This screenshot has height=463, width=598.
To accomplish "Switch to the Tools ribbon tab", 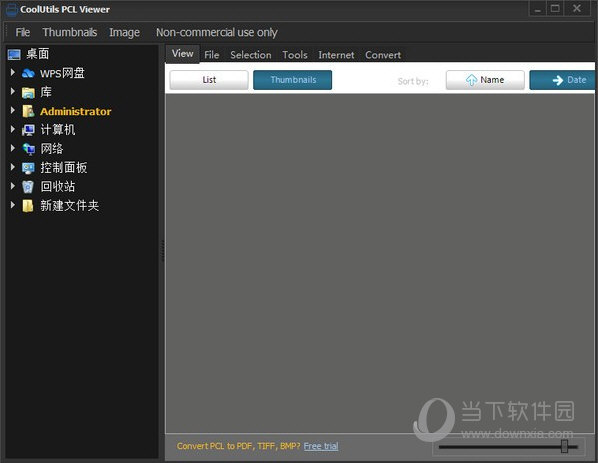I will [x=295, y=55].
